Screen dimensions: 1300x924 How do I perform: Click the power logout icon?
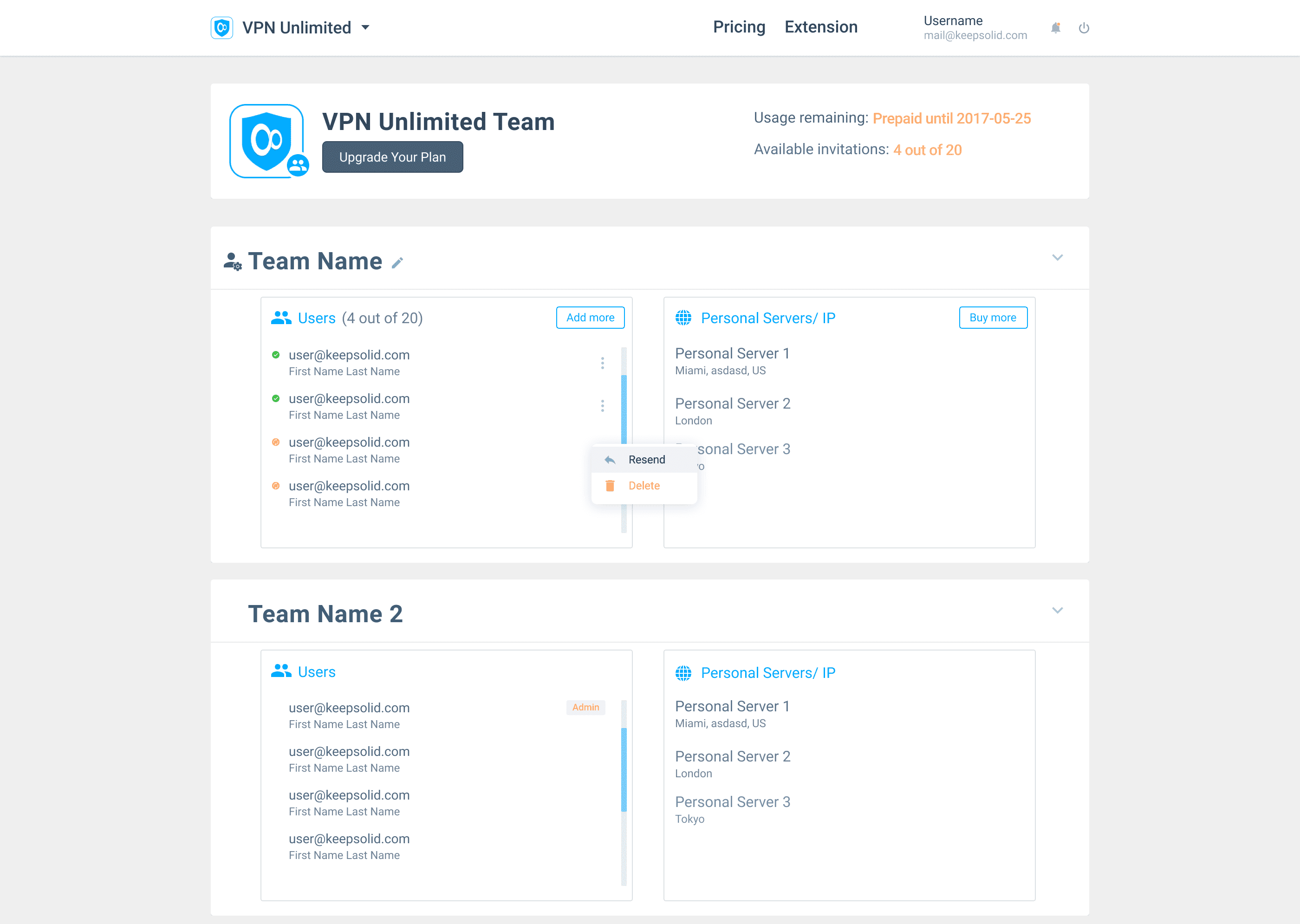(x=1084, y=28)
